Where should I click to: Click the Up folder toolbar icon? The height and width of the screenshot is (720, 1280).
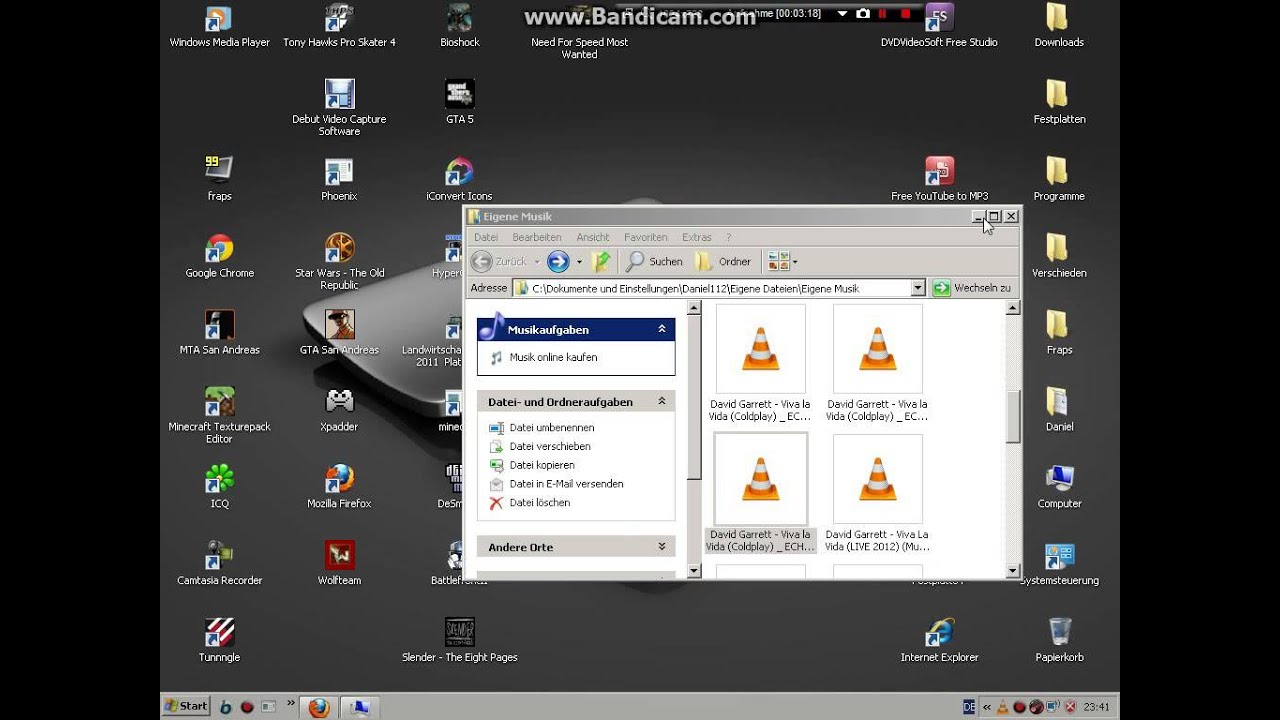tap(601, 262)
